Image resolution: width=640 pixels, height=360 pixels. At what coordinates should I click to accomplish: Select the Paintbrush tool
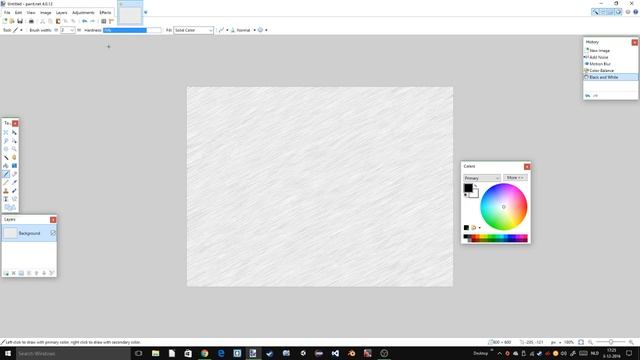[6, 174]
